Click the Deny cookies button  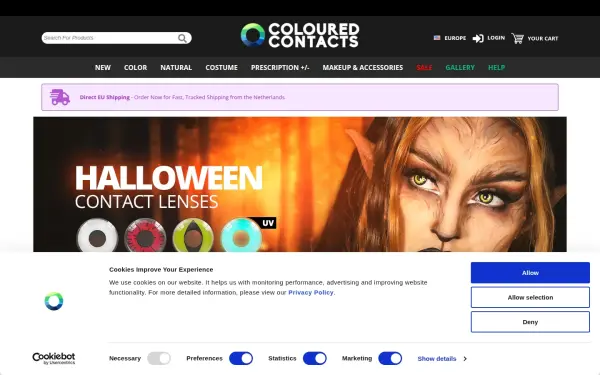coord(530,322)
